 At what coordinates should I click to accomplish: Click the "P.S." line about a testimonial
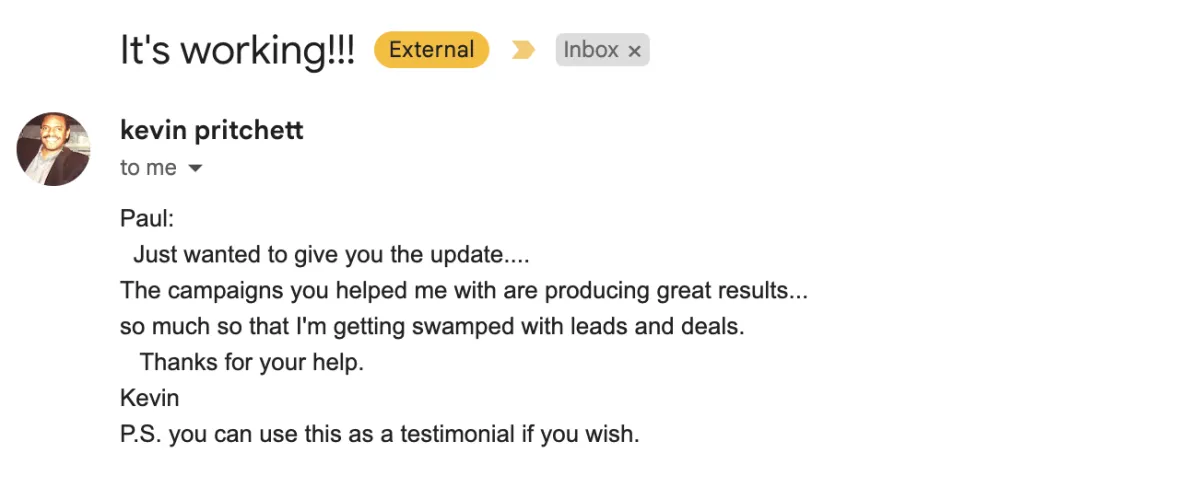tap(379, 435)
